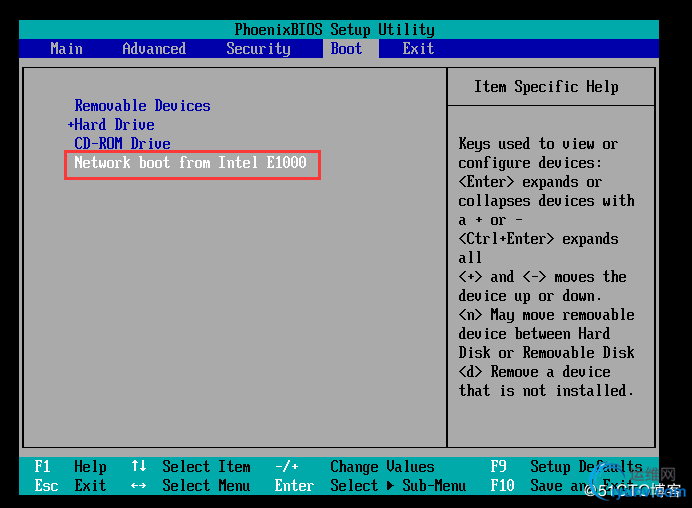
Task: Click the left-right arrows Select Menu hint
Action: [191, 485]
